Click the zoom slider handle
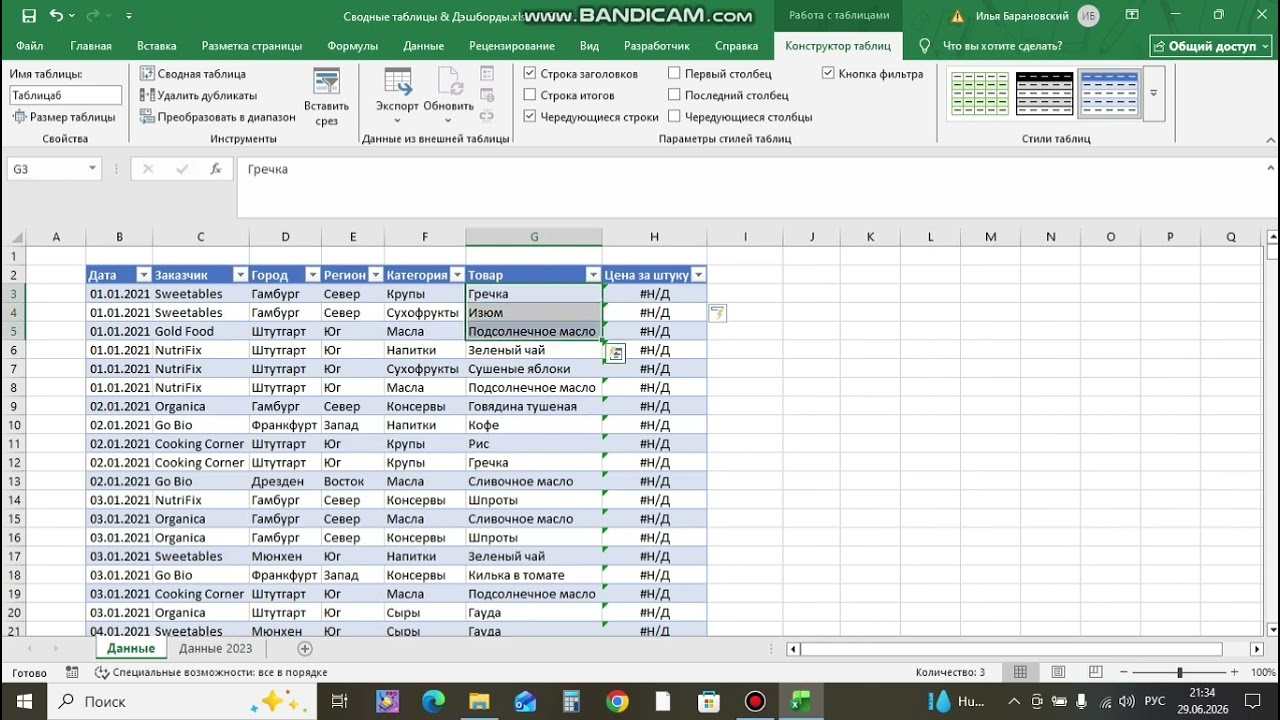Viewport: 1280px width, 720px height. click(x=1179, y=672)
